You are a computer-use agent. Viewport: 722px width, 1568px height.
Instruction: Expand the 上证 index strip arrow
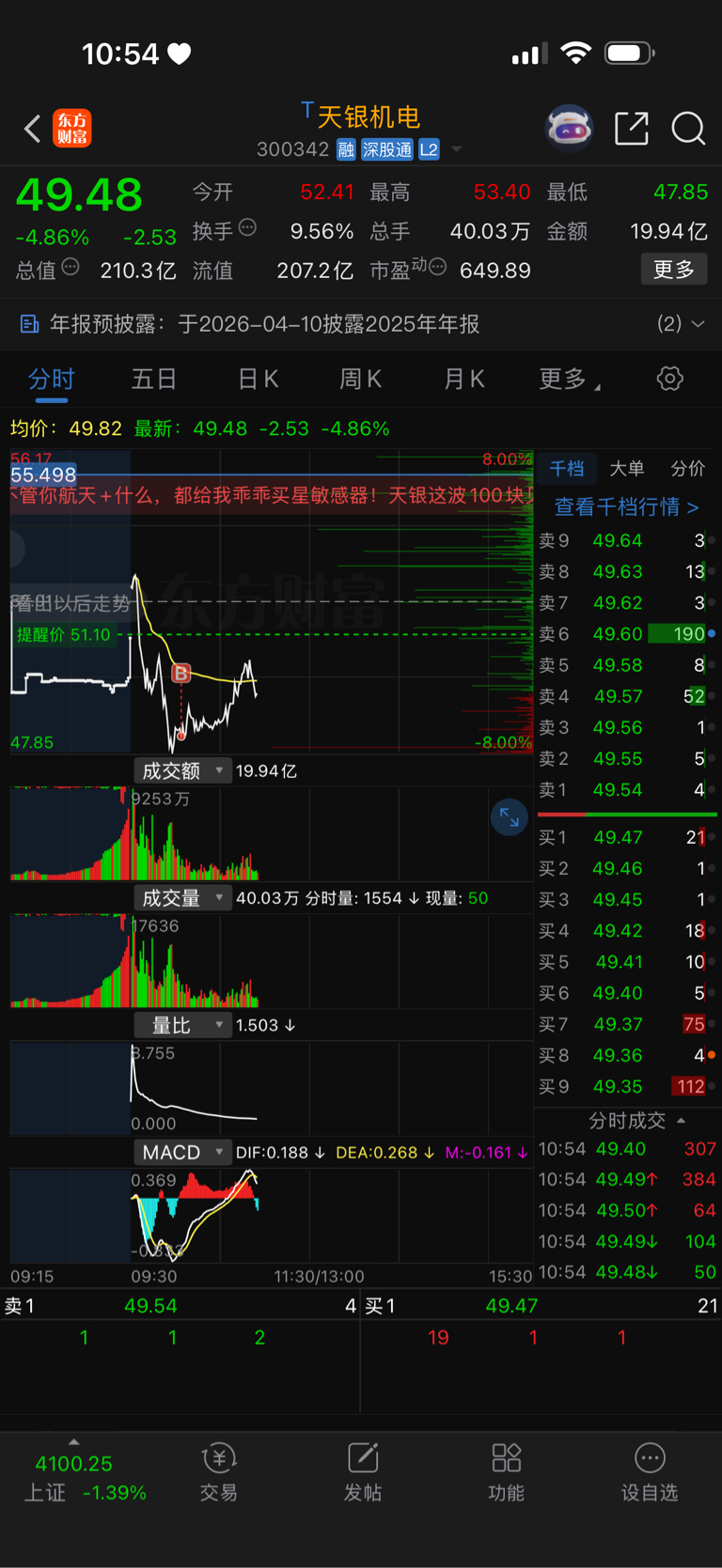pyautogui.click(x=74, y=1442)
